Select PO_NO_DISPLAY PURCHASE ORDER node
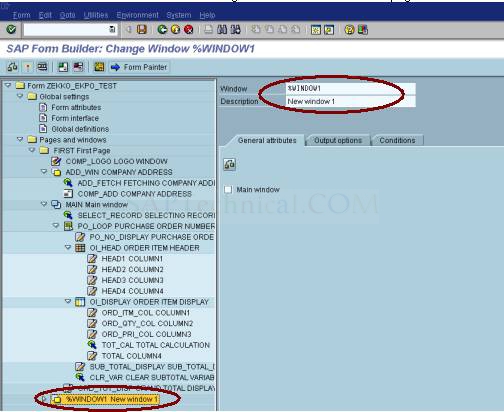This screenshot has width=504, height=412. tap(152, 237)
